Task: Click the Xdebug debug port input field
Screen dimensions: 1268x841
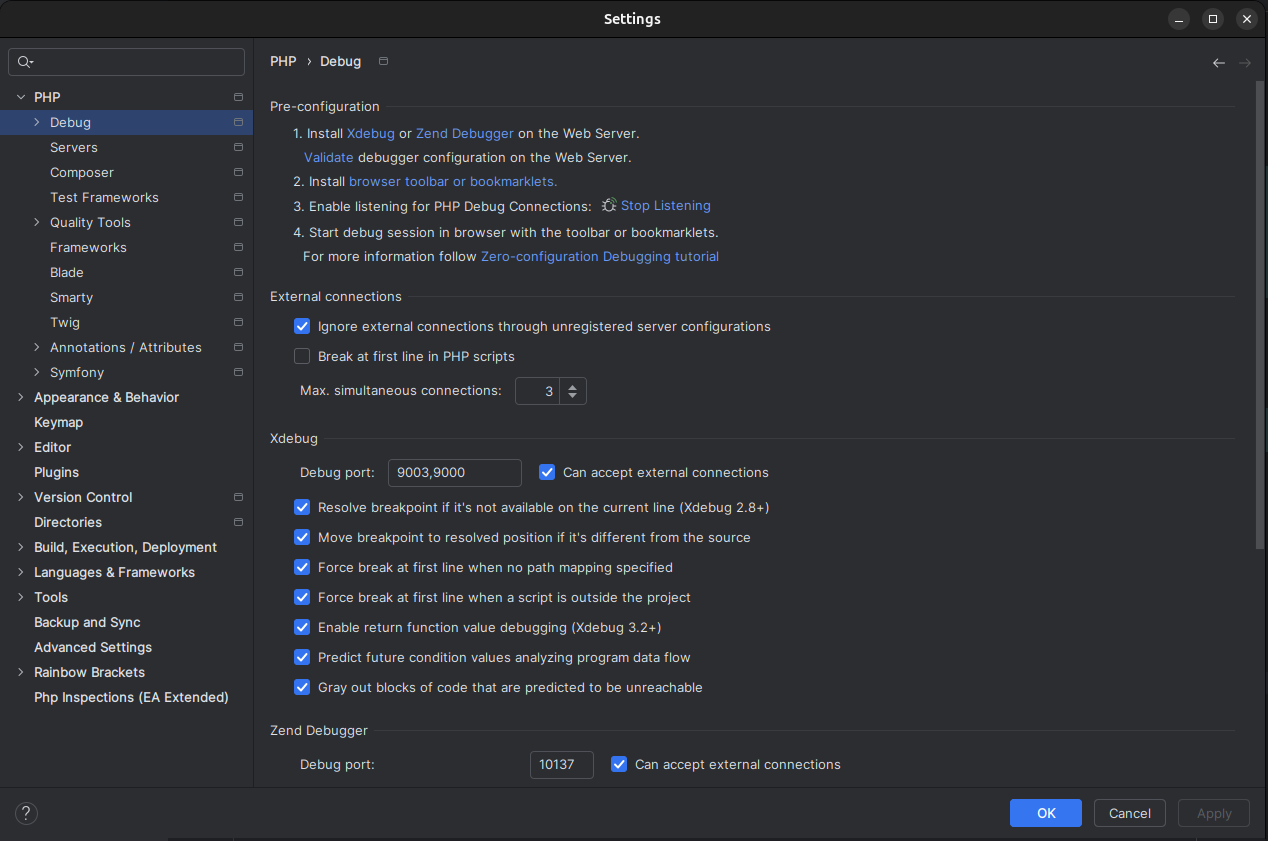Action: pos(454,472)
